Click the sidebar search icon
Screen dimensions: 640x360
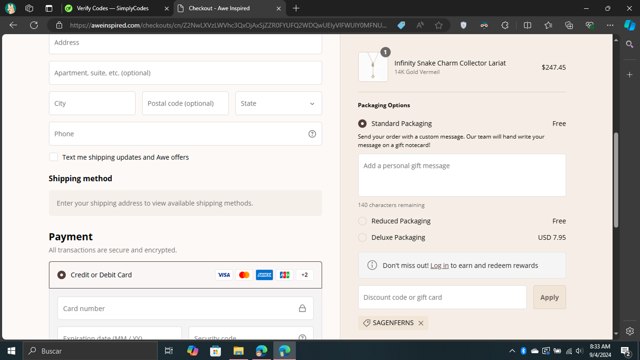point(629,44)
